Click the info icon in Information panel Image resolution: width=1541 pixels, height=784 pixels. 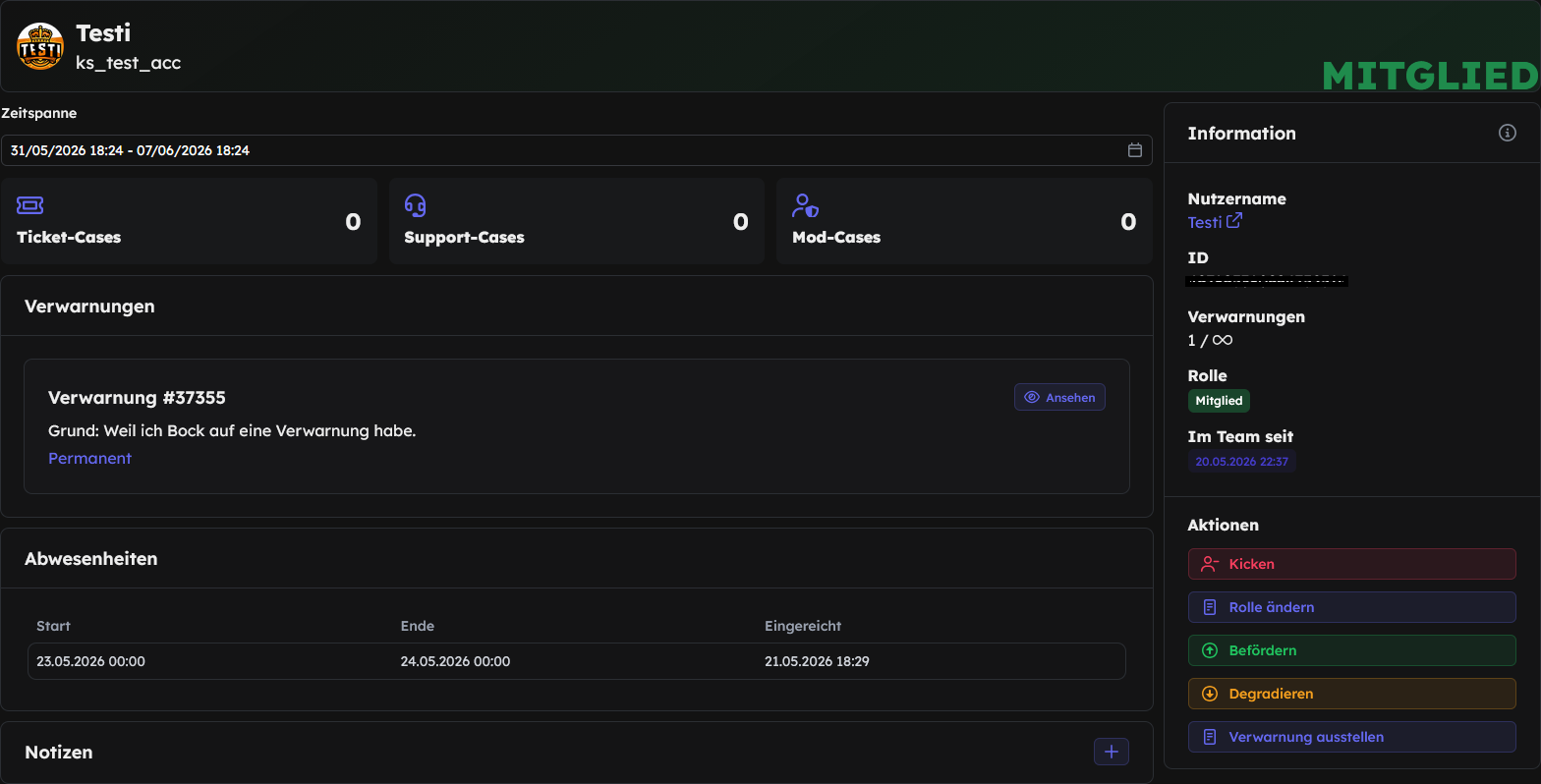pos(1507,133)
